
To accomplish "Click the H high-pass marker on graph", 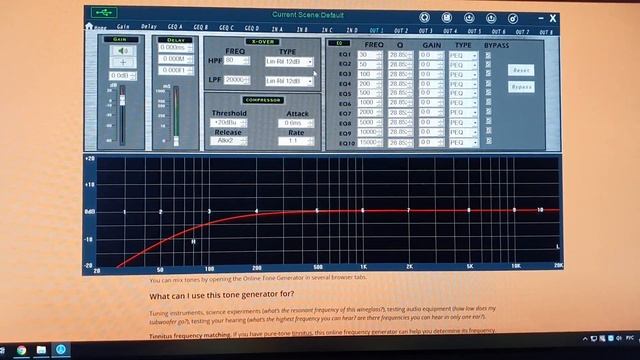I will click(193, 242).
